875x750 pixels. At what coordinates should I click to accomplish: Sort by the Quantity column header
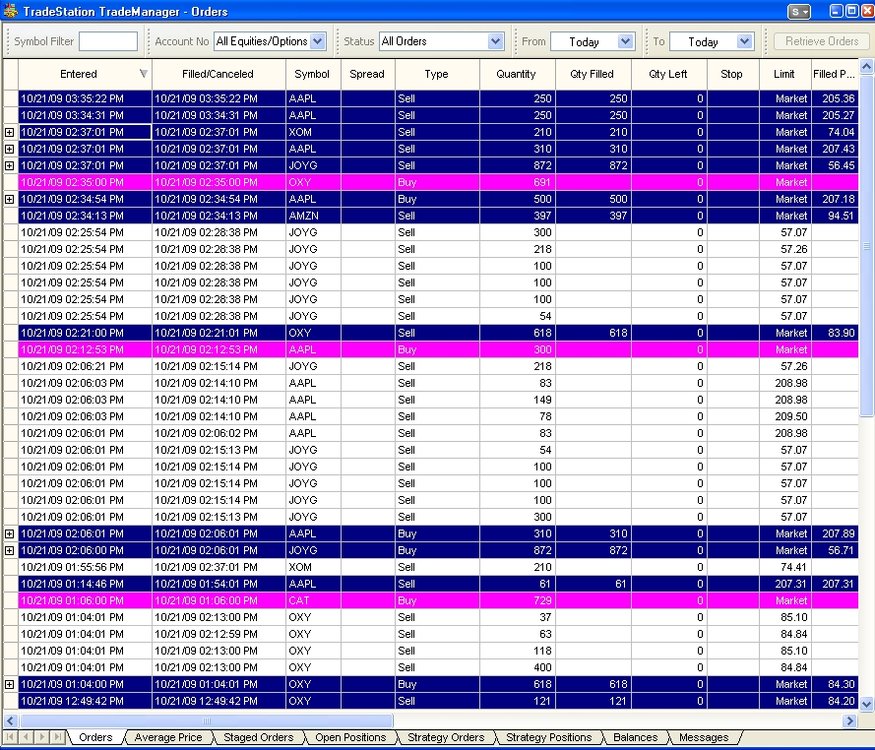coord(517,74)
